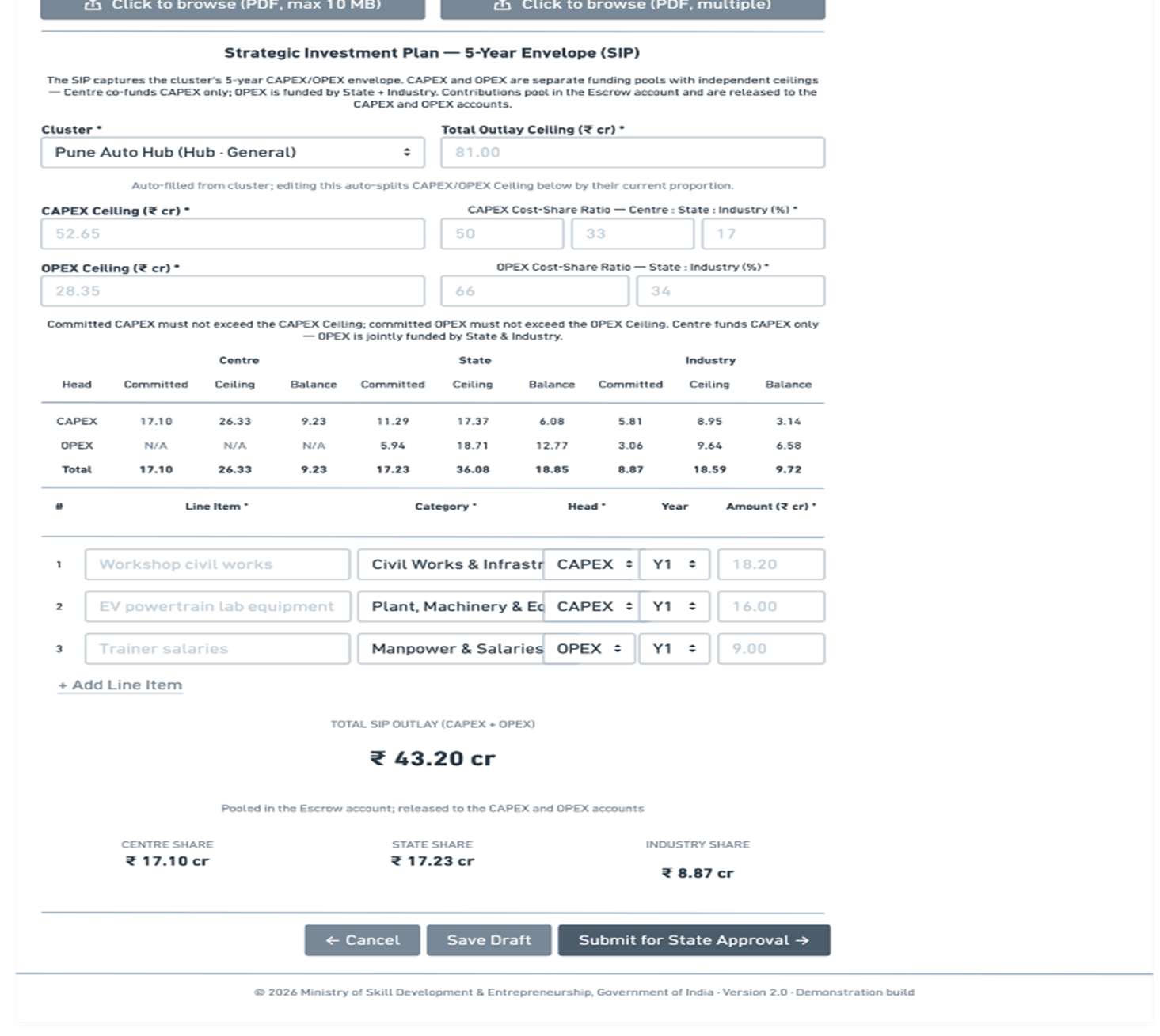
Task: Click the State OPEX ceiling value 18.71
Action: tap(473, 446)
